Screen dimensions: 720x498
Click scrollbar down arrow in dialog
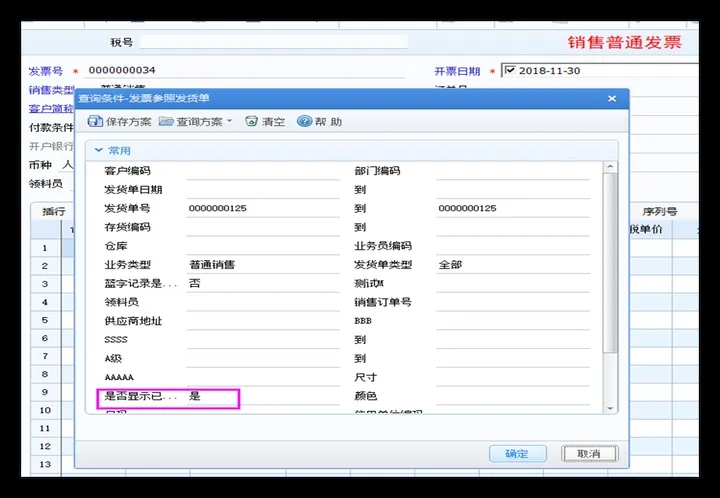click(610, 408)
